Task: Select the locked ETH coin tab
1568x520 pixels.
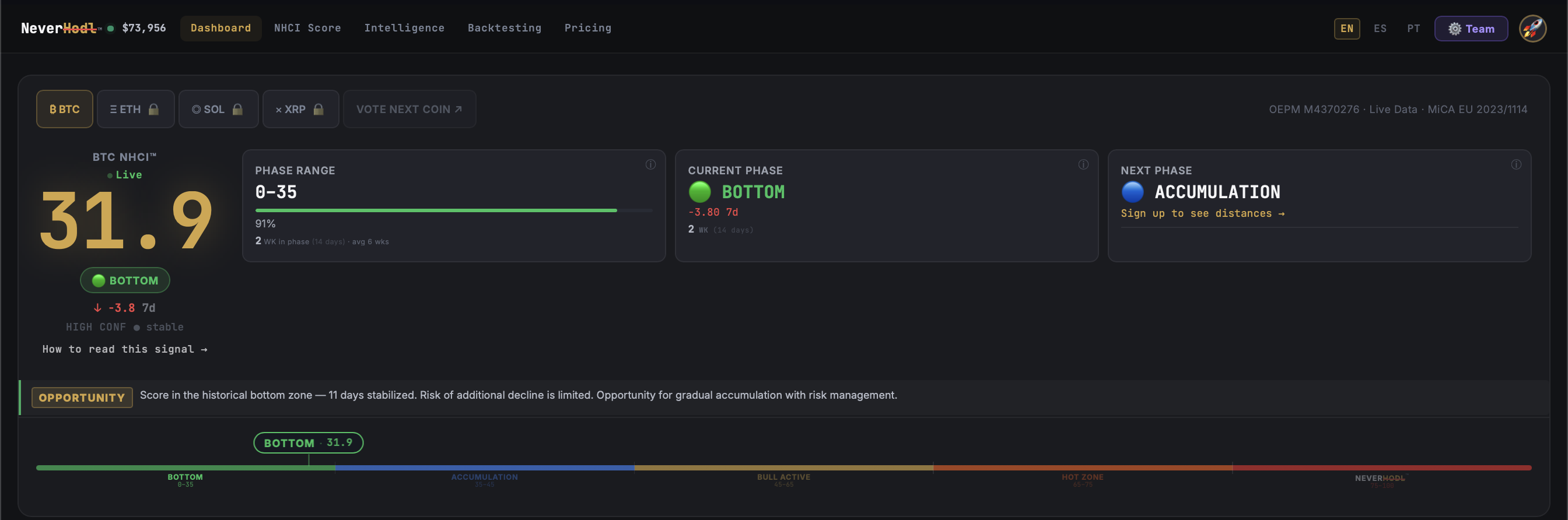Action: [x=136, y=109]
